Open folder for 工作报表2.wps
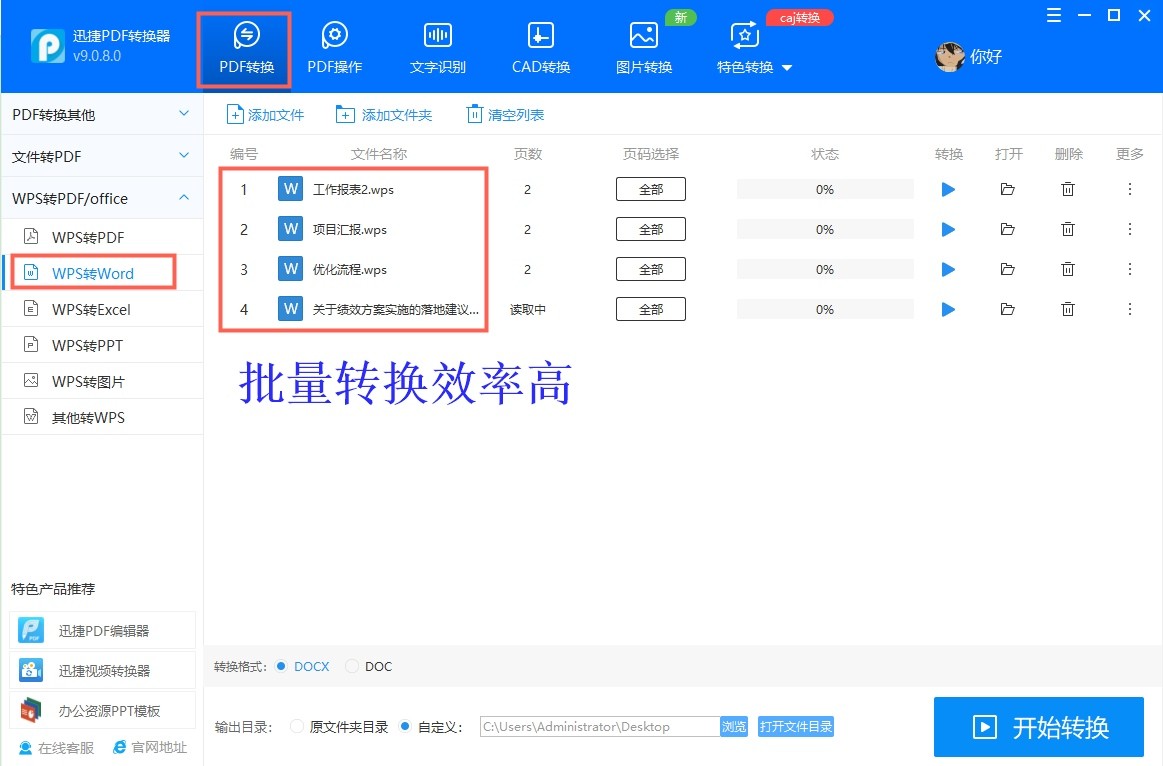 pyautogui.click(x=1007, y=189)
